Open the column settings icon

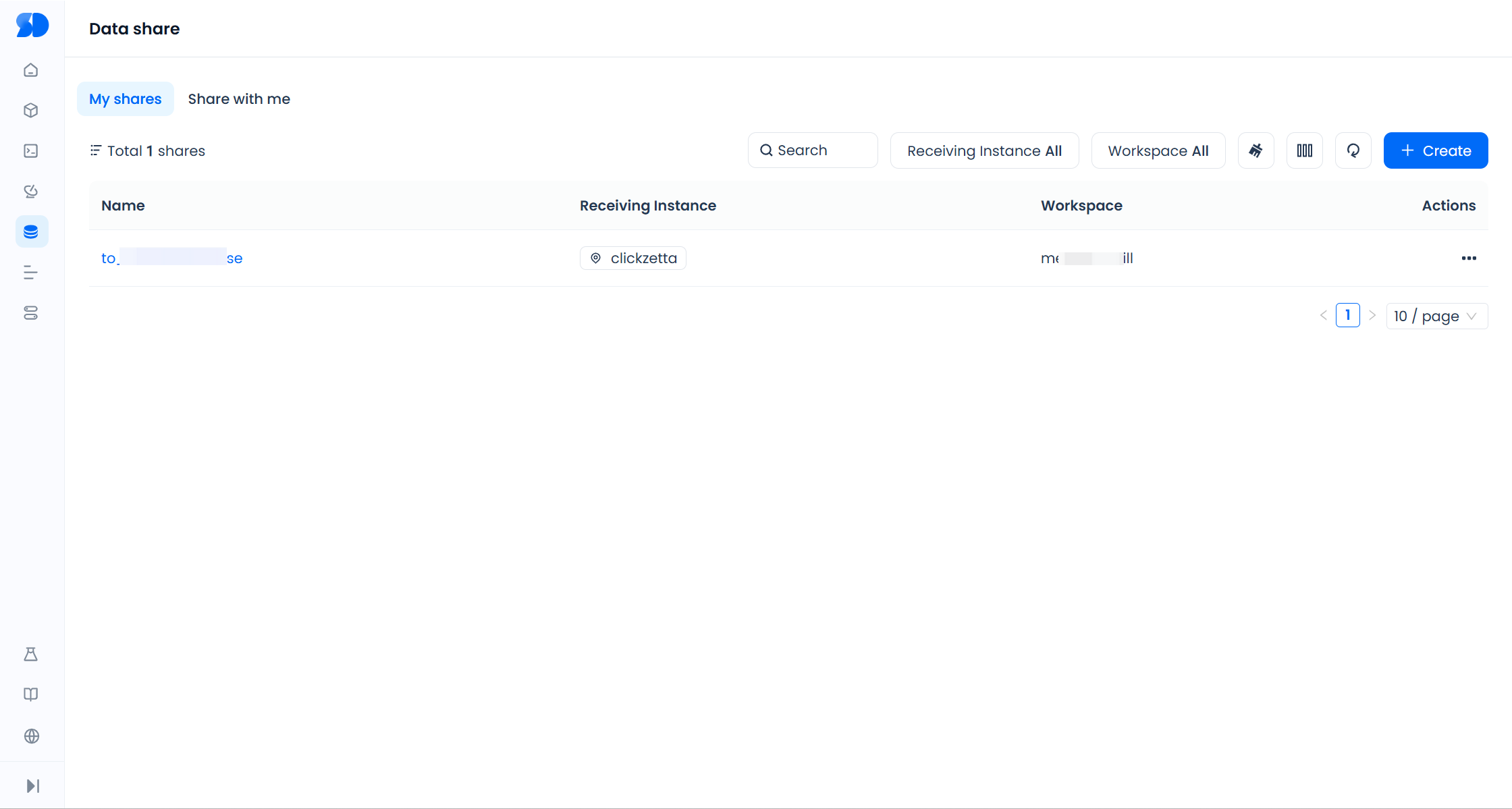pyautogui.click(x=1304, y=150)
